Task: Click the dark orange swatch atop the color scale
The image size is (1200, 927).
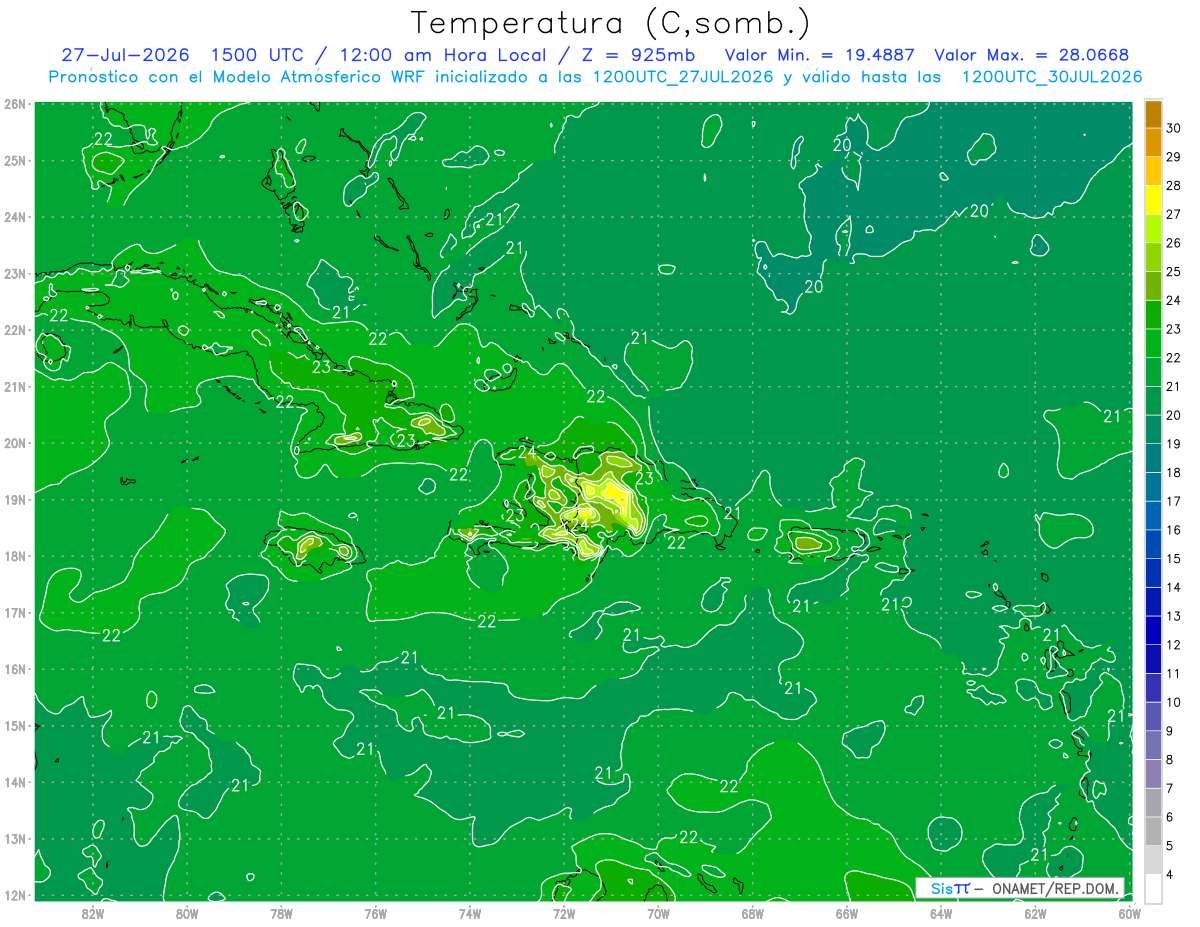Action: pyautogui.click(x=1153, y=114)
